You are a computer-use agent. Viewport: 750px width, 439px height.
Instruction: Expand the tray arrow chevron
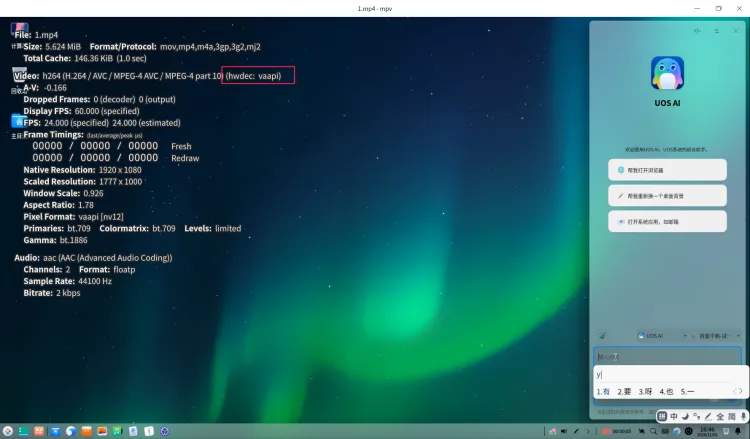pos(588,431)
